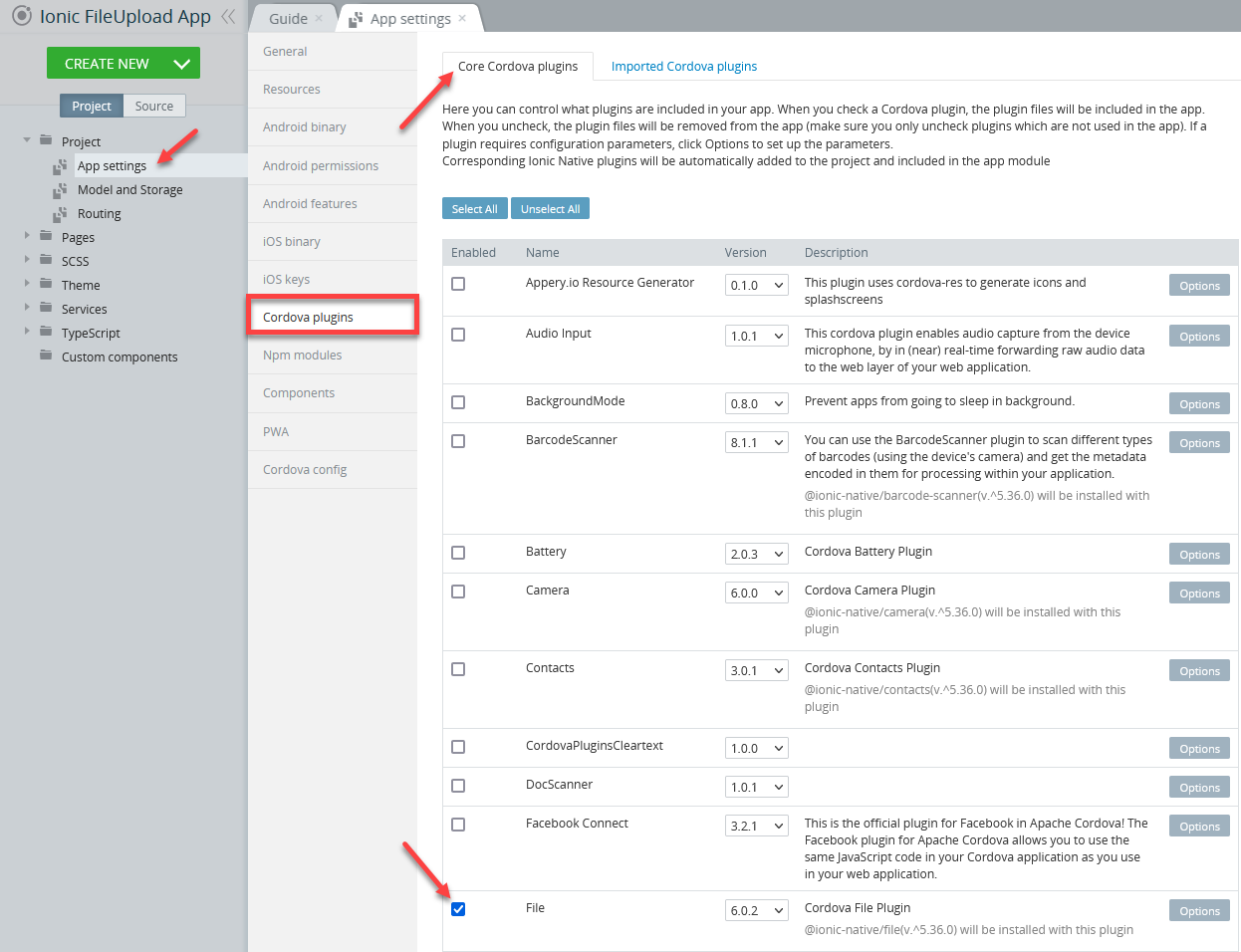Image resolution: width=1241 pixels, height=952 pixels.
Task: Close the Guide tab with its X
Action: tap(319, 18)
